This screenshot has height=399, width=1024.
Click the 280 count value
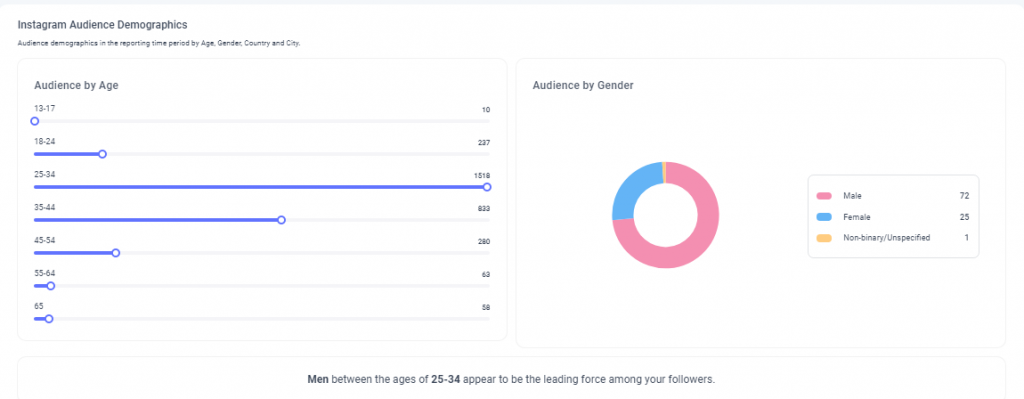click(484, 242)
